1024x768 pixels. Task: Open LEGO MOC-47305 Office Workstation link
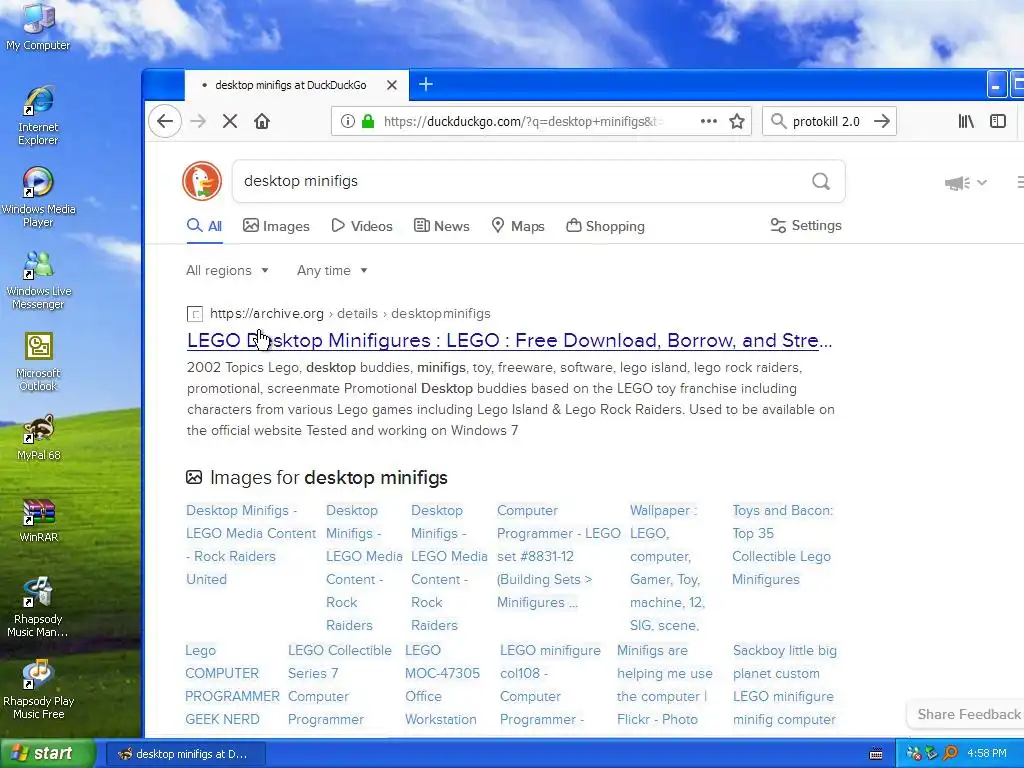click(442, 684)
